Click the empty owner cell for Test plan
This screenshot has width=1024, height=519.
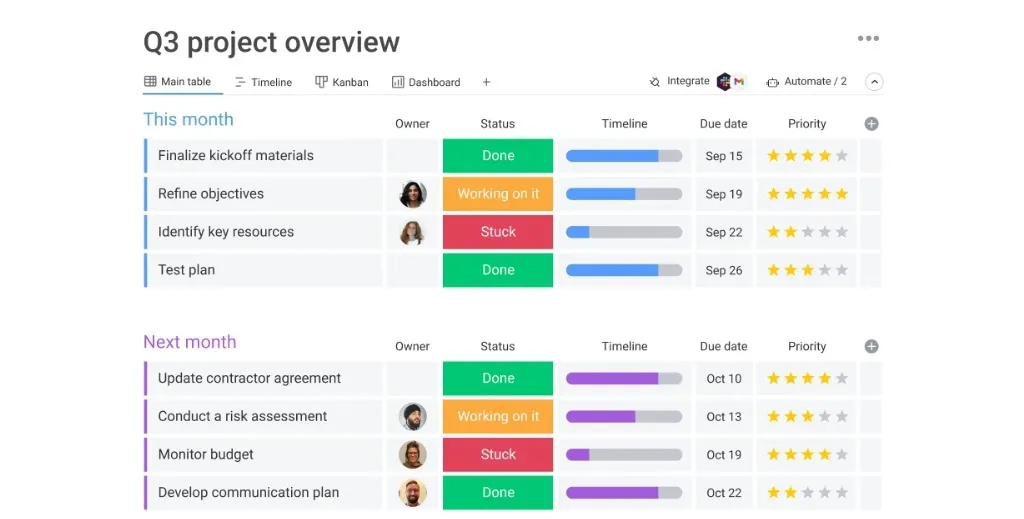coord(413,270)
